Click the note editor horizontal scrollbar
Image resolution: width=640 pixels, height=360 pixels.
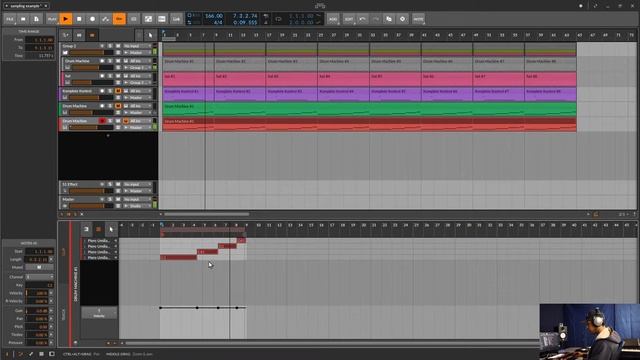[331, 343]
